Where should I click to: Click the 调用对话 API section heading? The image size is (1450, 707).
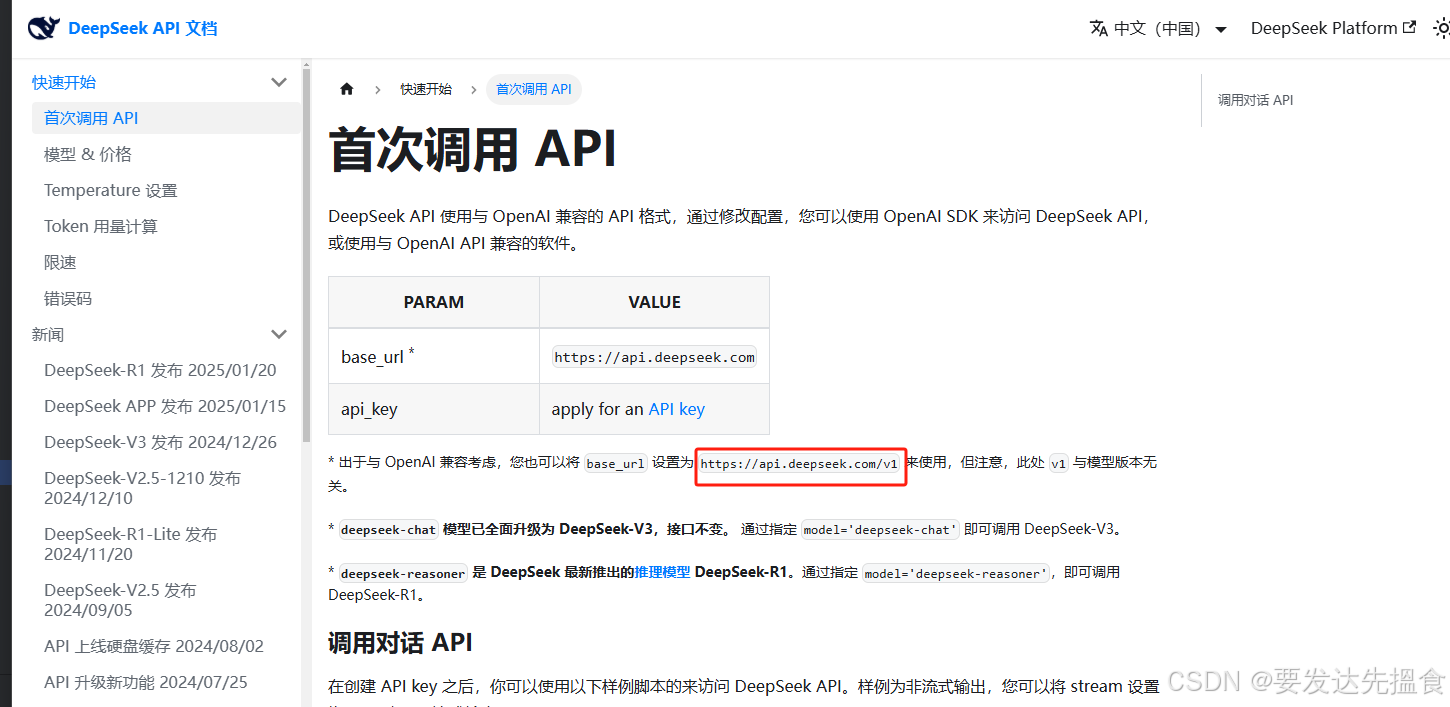[x=400, y=642]
